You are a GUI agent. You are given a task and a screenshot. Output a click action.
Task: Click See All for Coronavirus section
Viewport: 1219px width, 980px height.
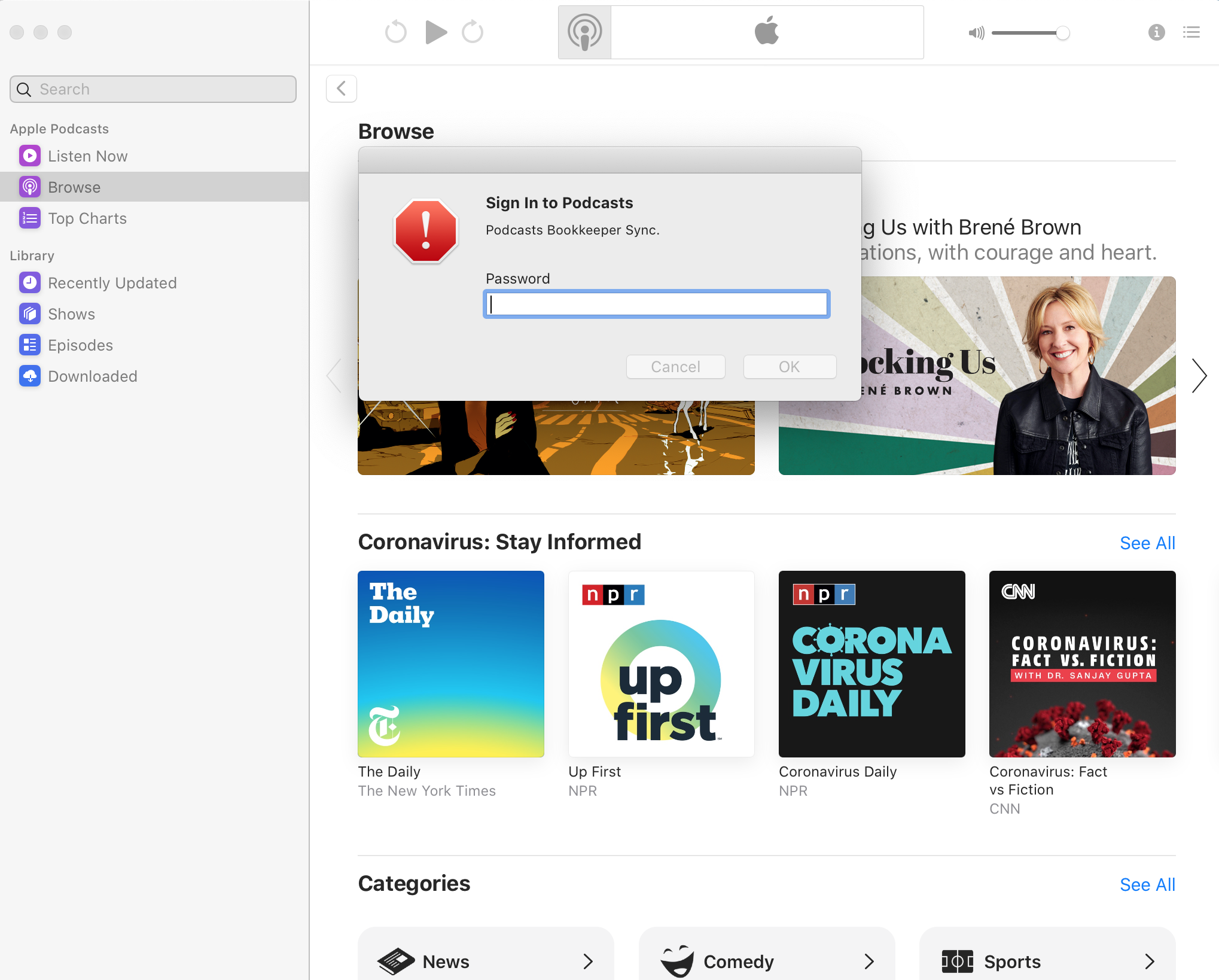coord(1147,543)
